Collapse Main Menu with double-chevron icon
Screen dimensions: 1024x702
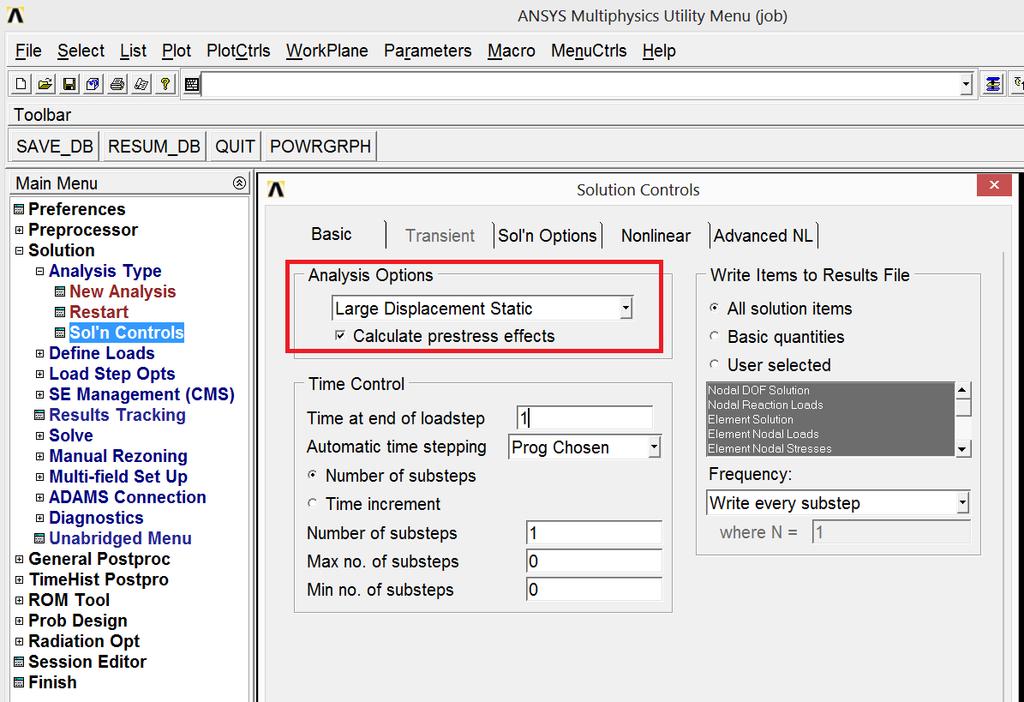[x=239, y=183]
